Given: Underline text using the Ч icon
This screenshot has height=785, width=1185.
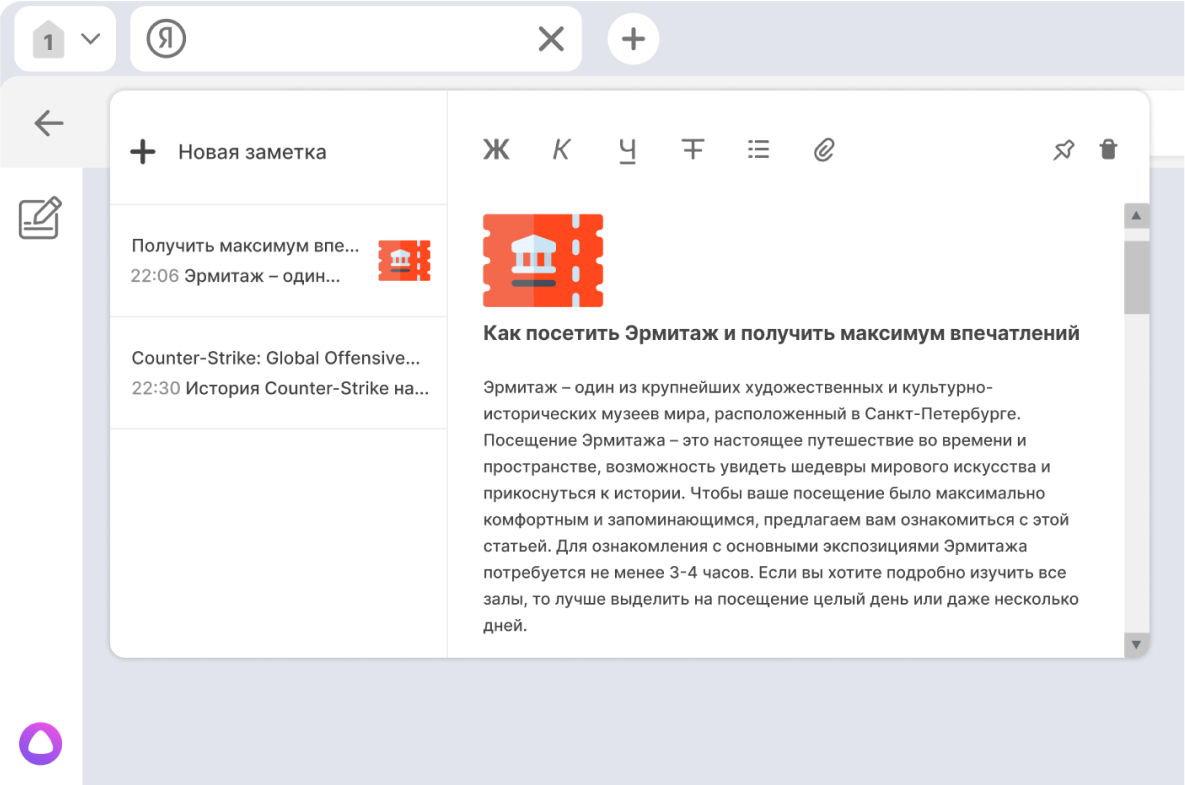Looking at the screenshot, I should (x=627, y=149).
